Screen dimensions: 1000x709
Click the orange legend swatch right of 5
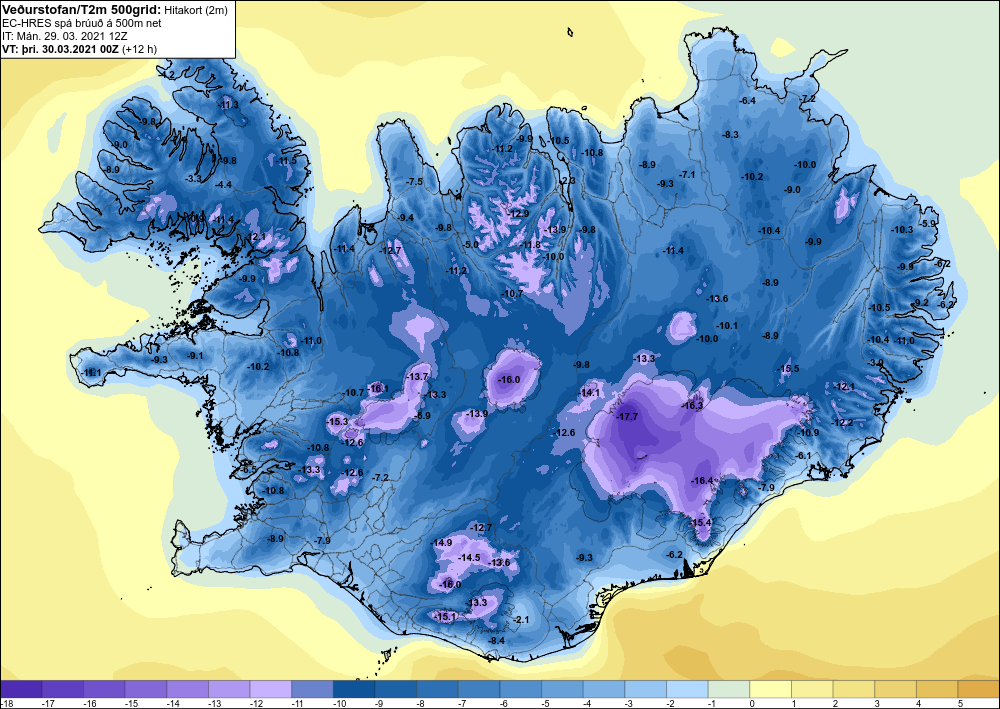(979, 689)
